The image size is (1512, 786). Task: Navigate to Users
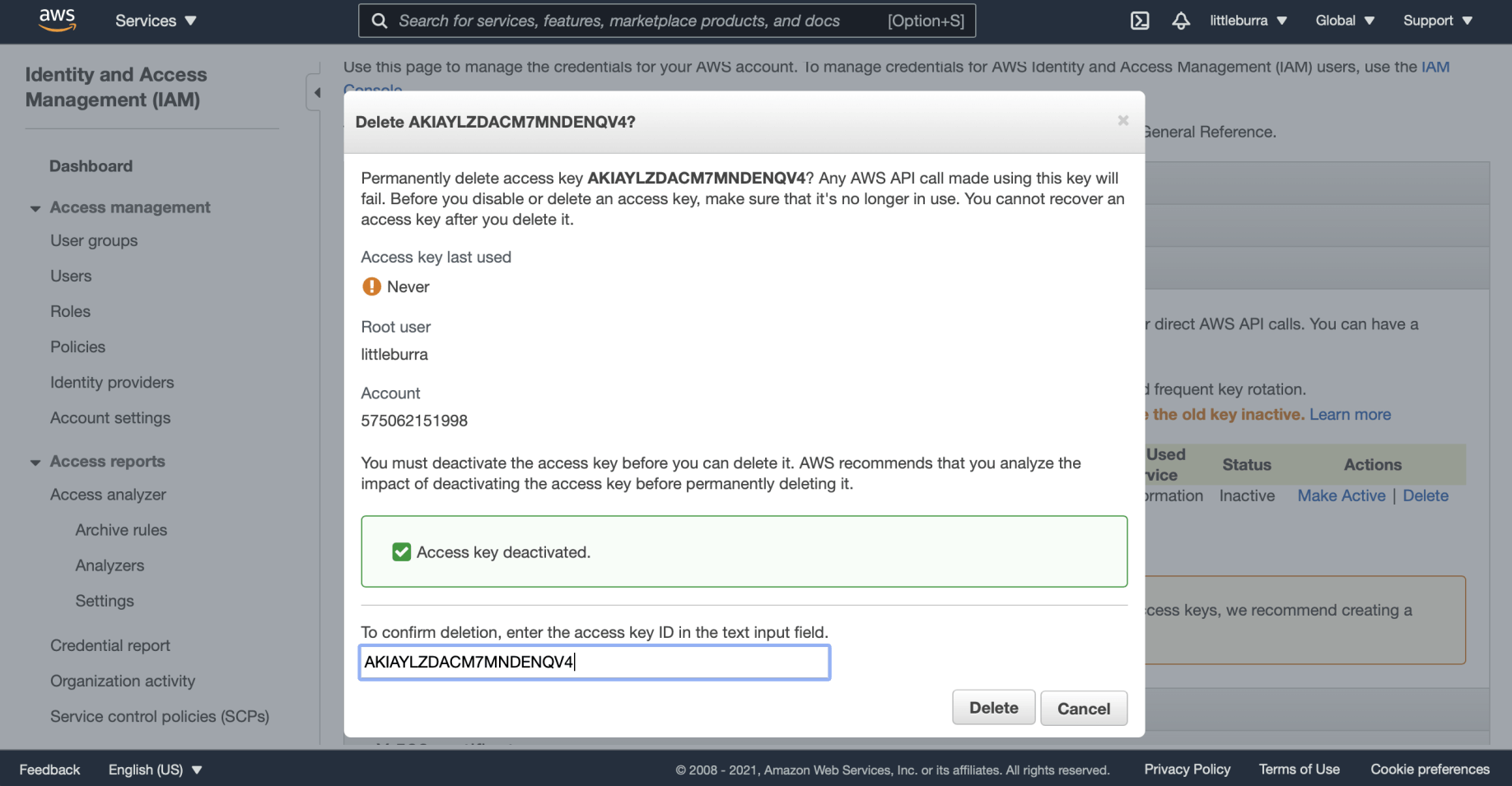71,276
